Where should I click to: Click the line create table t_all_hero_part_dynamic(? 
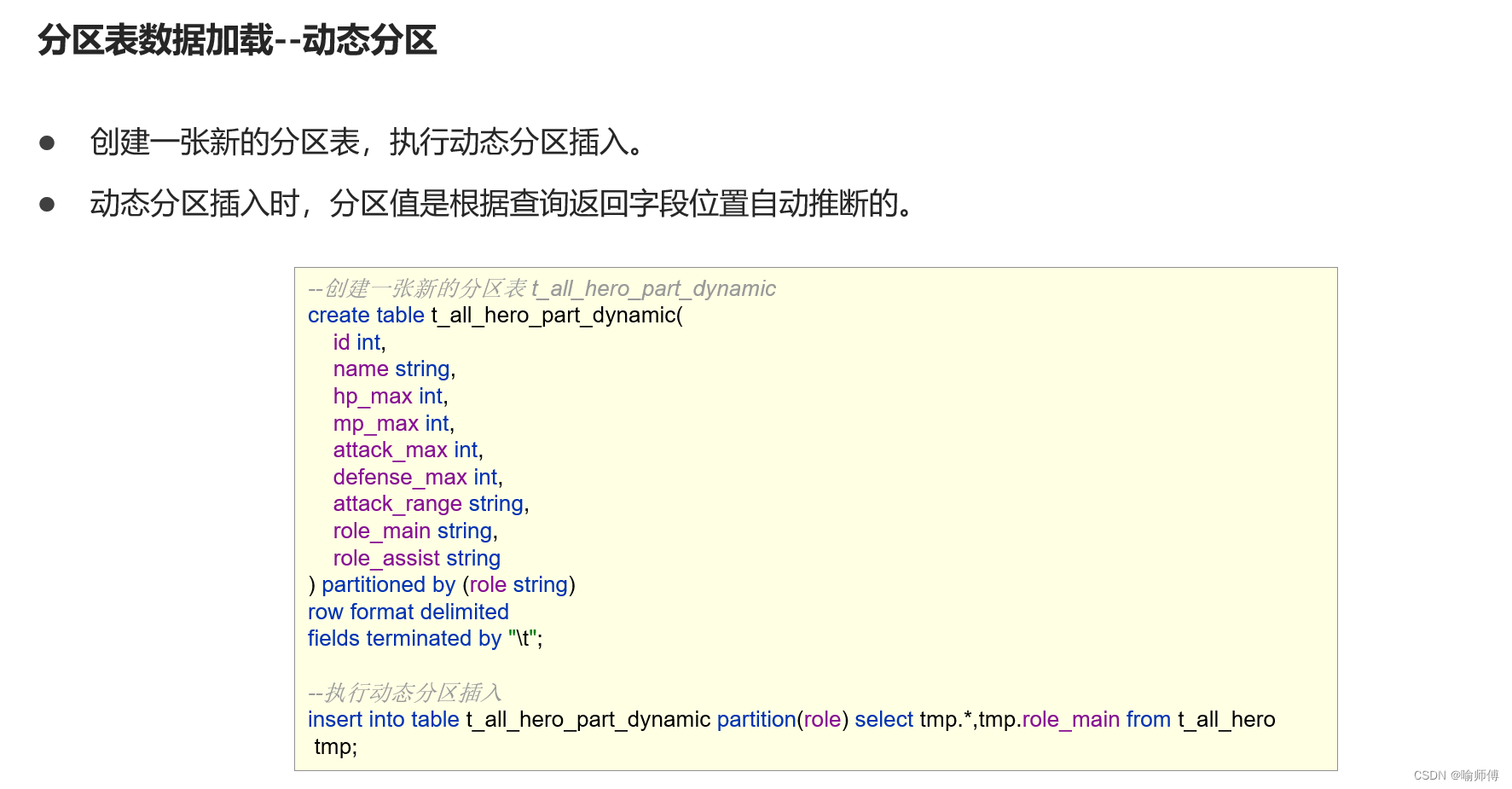pyautogui.click(x=495, y=316)
